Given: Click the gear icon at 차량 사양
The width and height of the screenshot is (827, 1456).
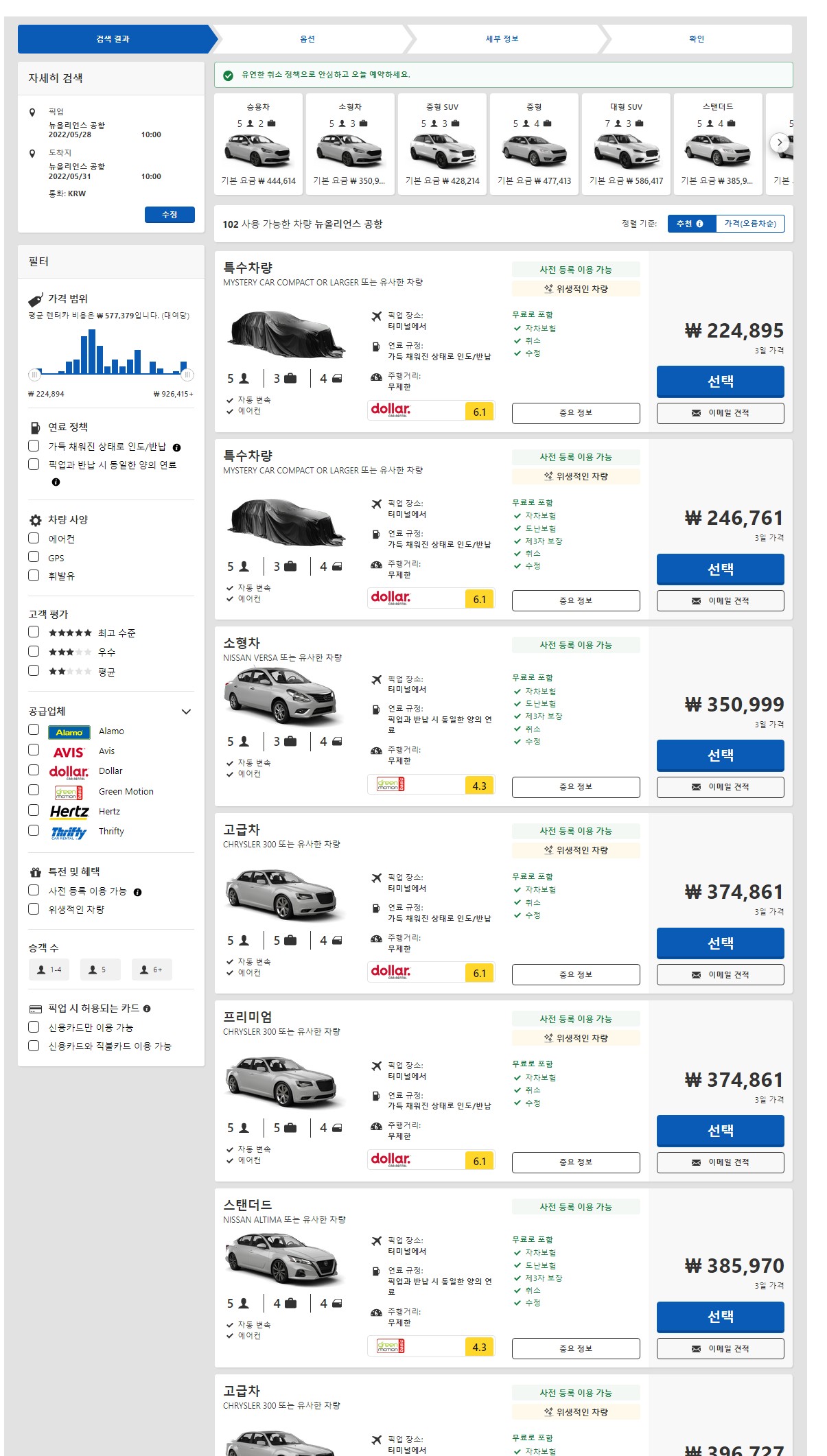Looking at the screenshot, I should coord(36,520).
